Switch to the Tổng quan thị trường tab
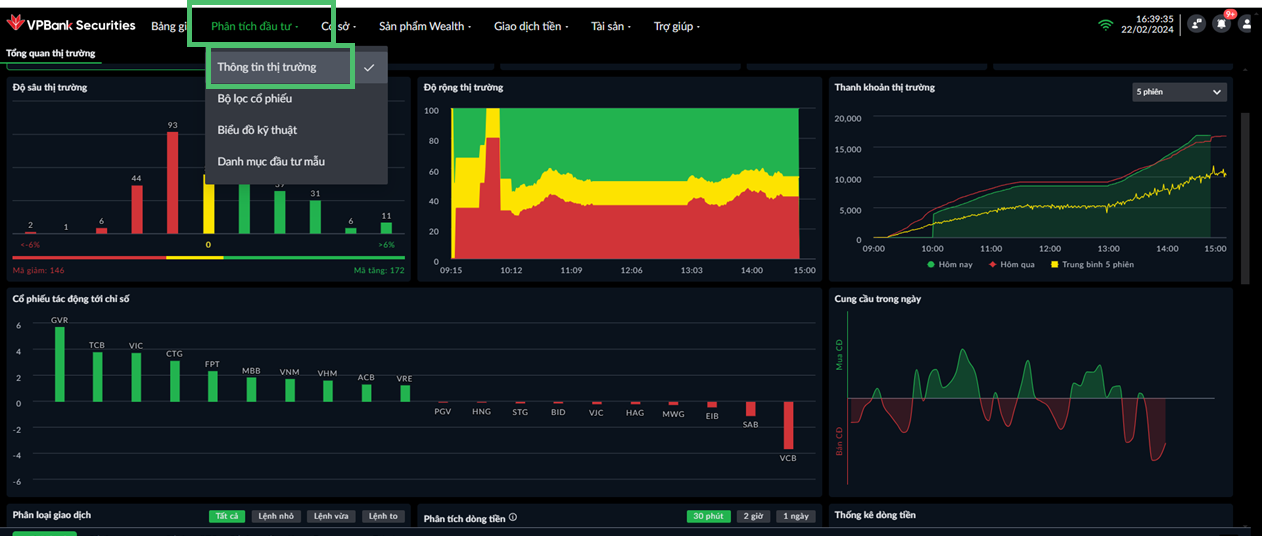The image size is (1262, 536). click(x=51, y=52)
